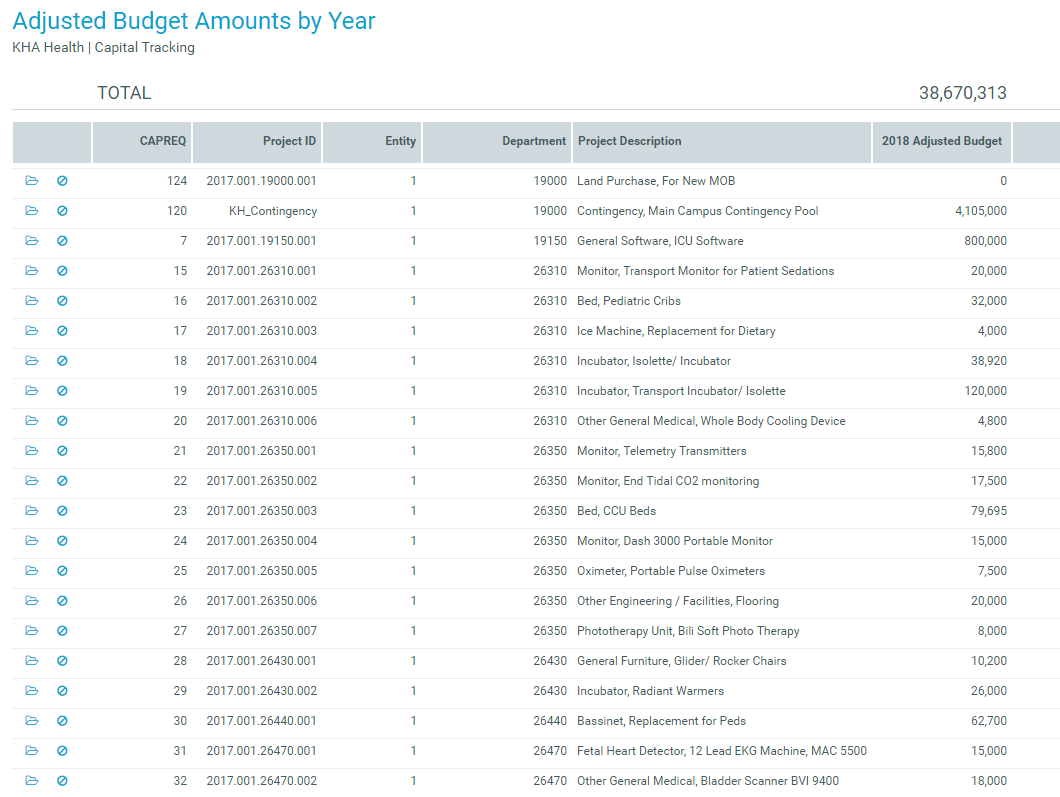Click the KHA Health | Capital Tracking subtitle

103,47
